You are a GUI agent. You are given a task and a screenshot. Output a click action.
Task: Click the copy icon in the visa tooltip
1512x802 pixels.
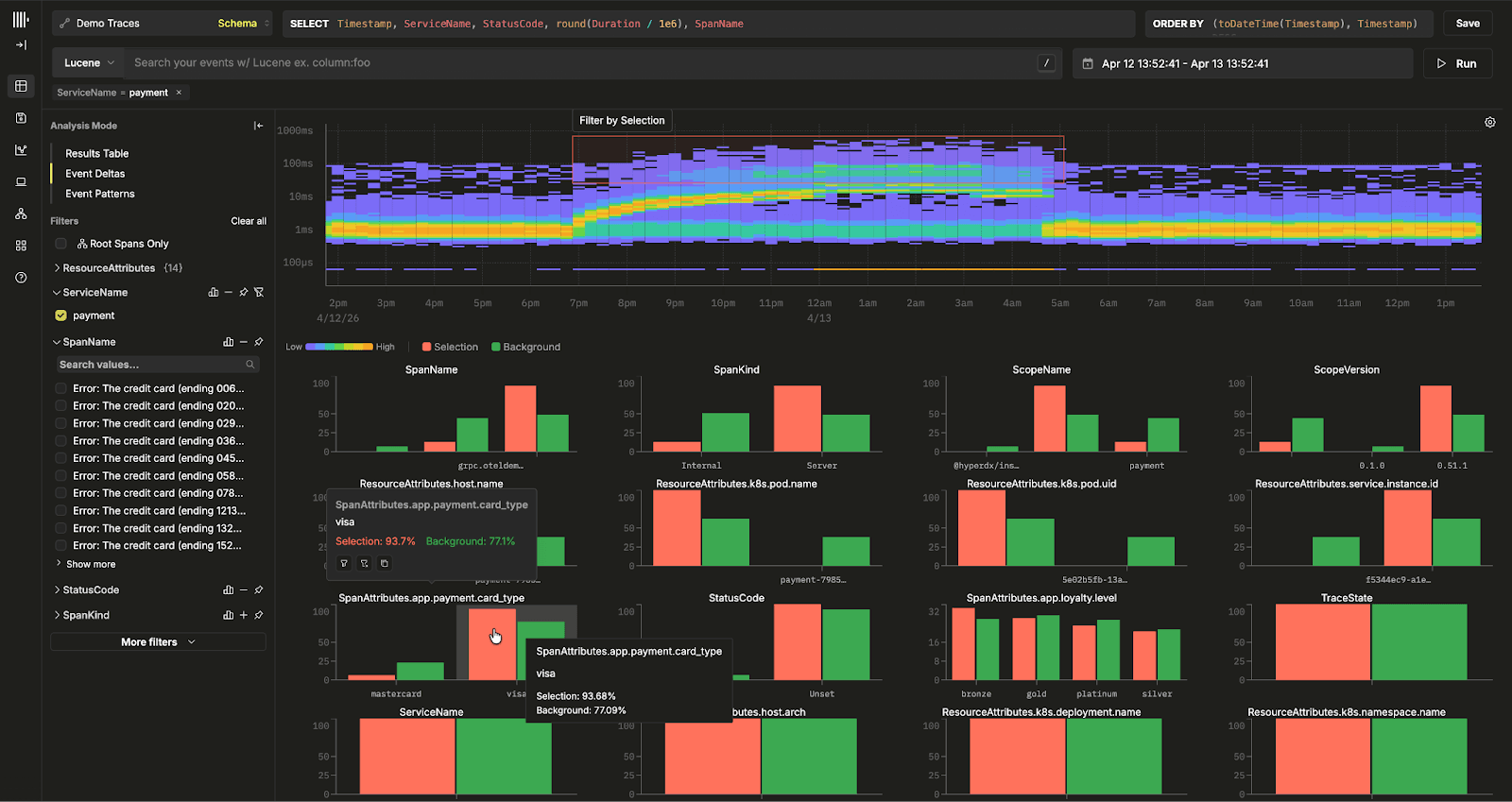(x=384, y=564)
